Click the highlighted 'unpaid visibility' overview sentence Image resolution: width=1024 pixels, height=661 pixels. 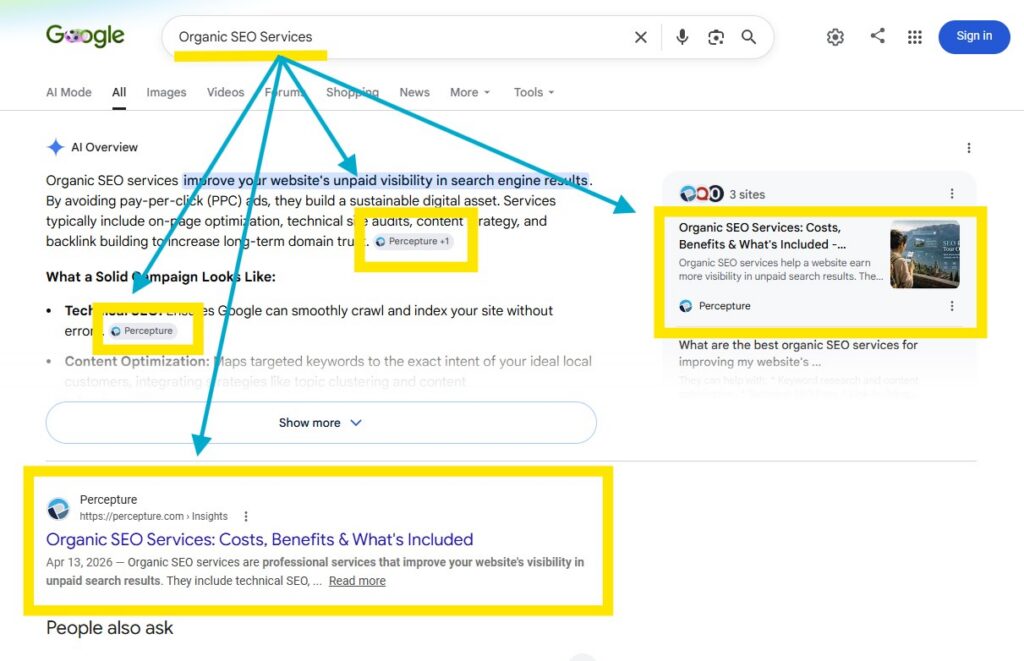click(386, 180)
